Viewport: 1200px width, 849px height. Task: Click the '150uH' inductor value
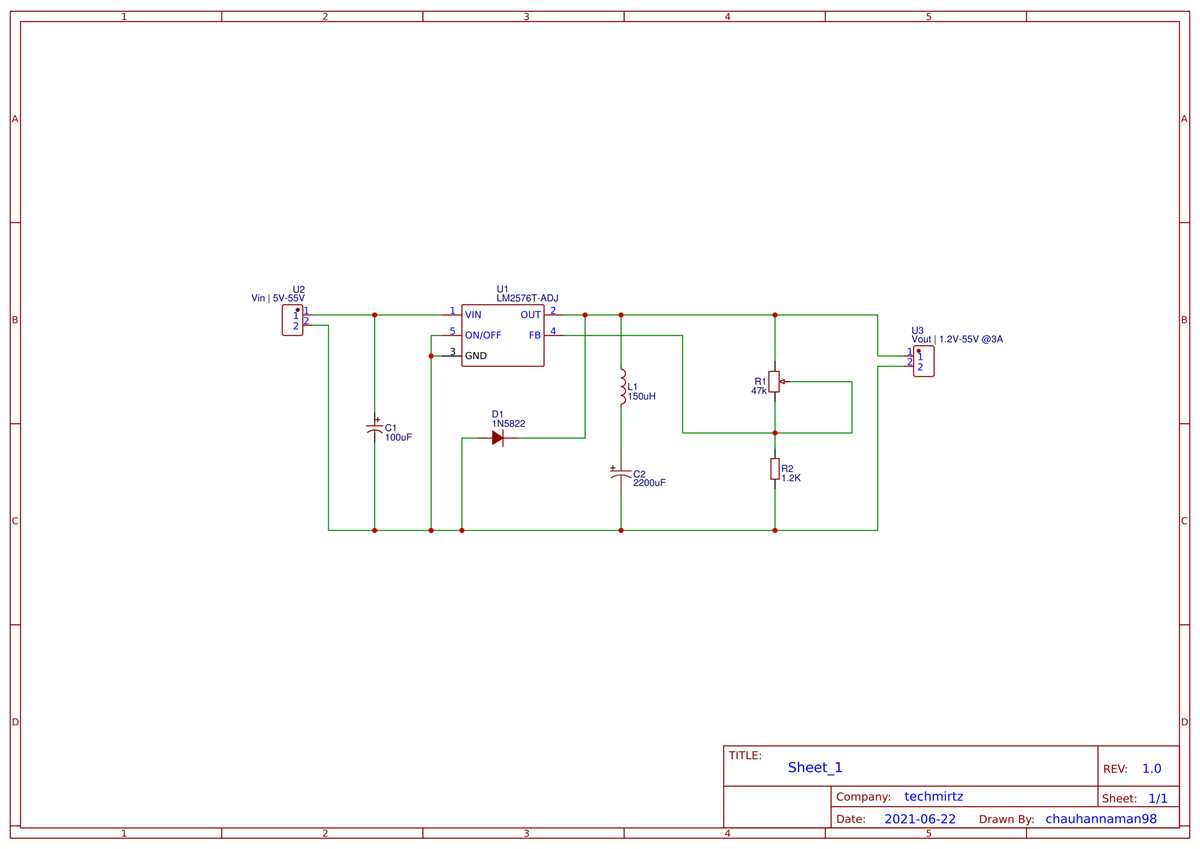(641, 396)
